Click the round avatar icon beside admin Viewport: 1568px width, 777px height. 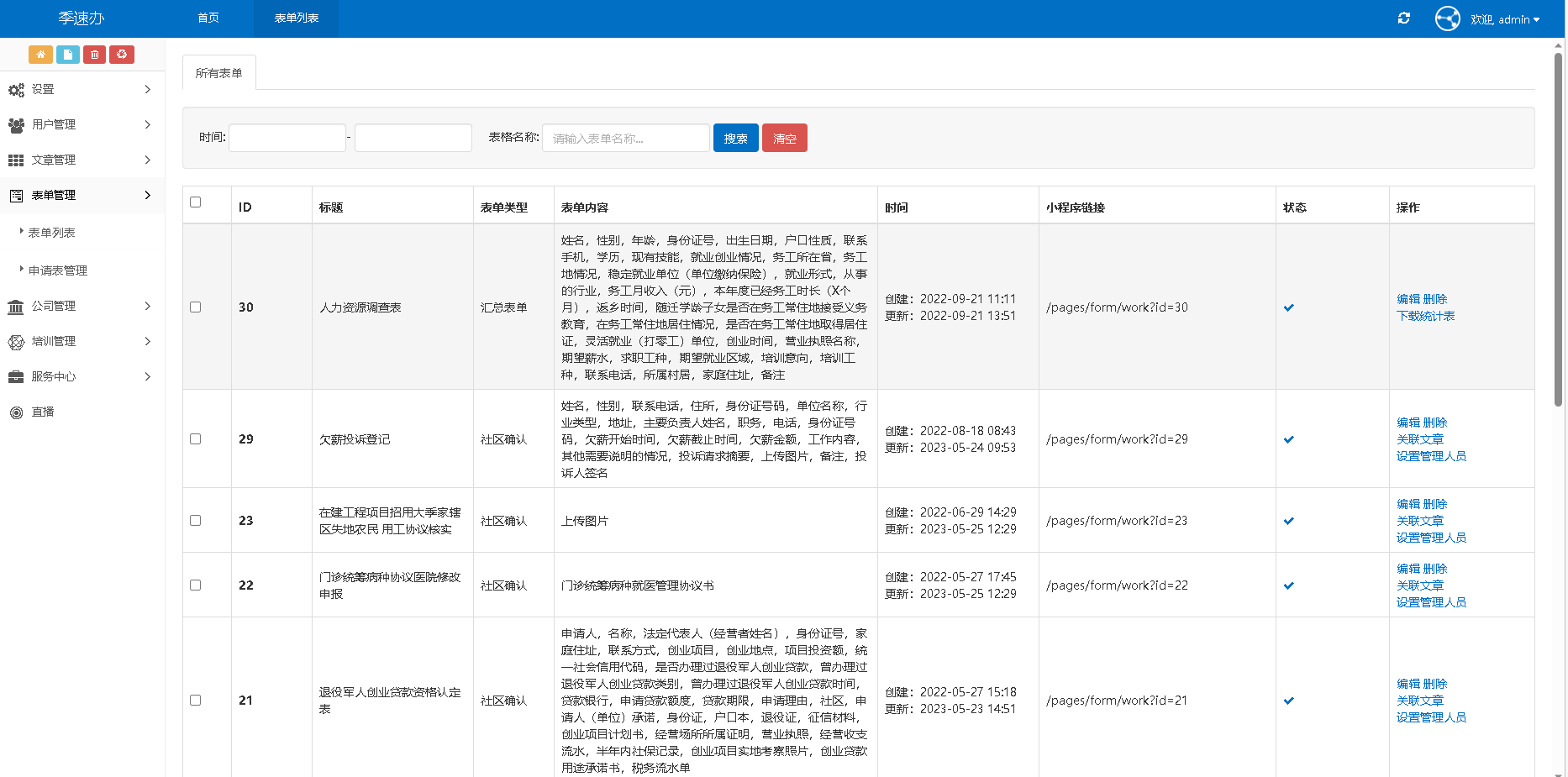(x=1447, y=18)
